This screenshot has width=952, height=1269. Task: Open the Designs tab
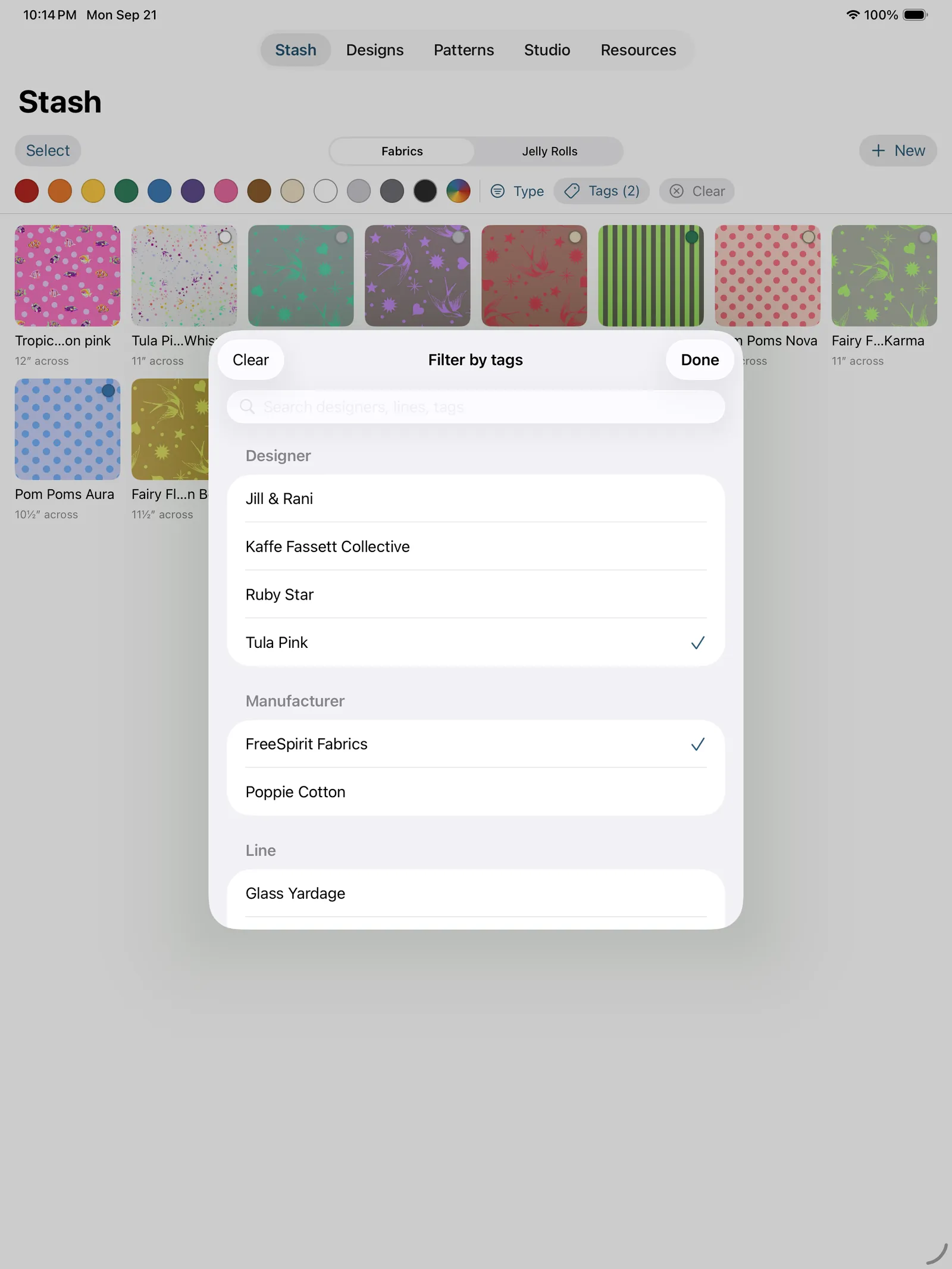pos(375,50)
